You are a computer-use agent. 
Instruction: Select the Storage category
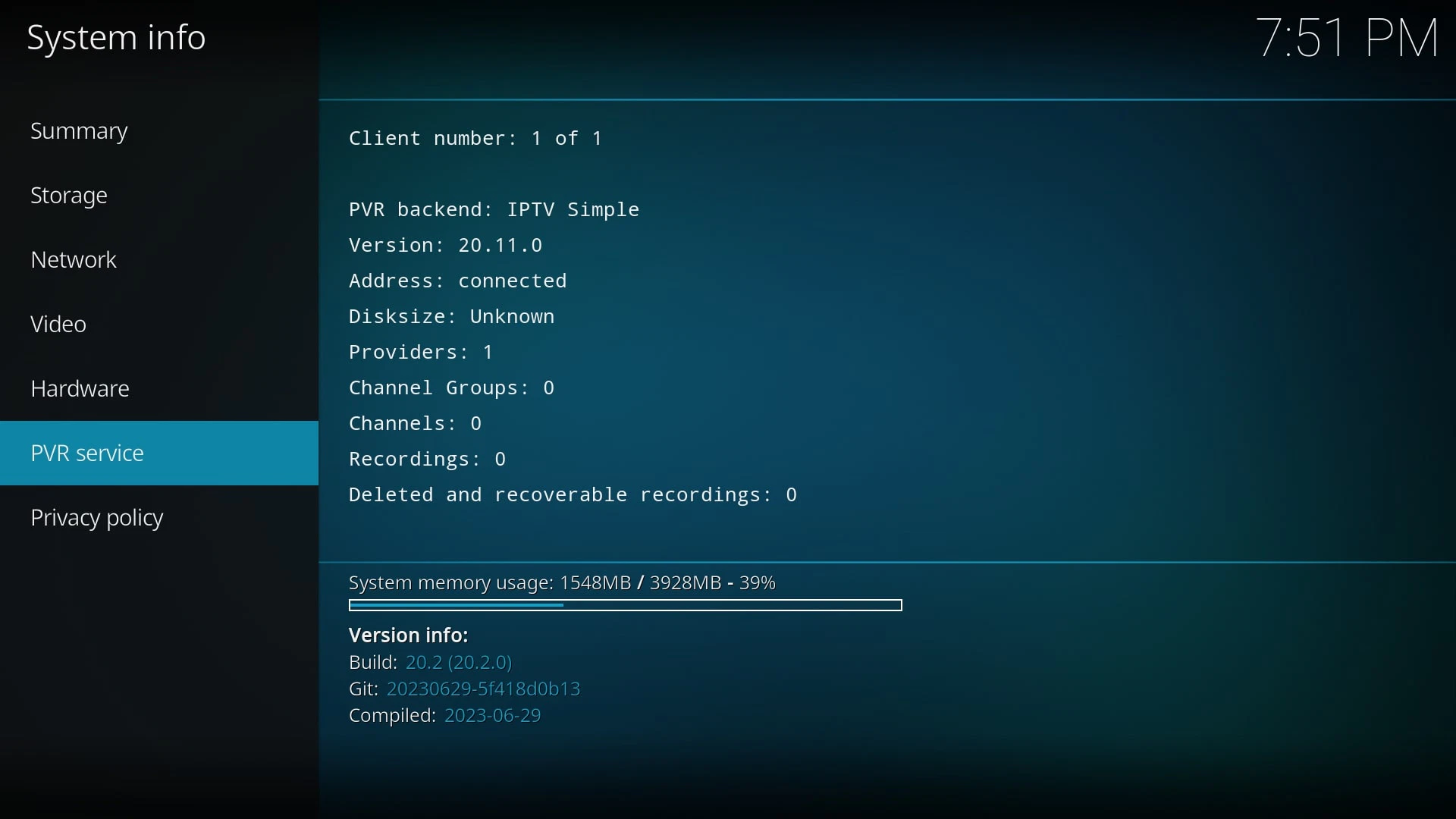[x=159, y=196]
